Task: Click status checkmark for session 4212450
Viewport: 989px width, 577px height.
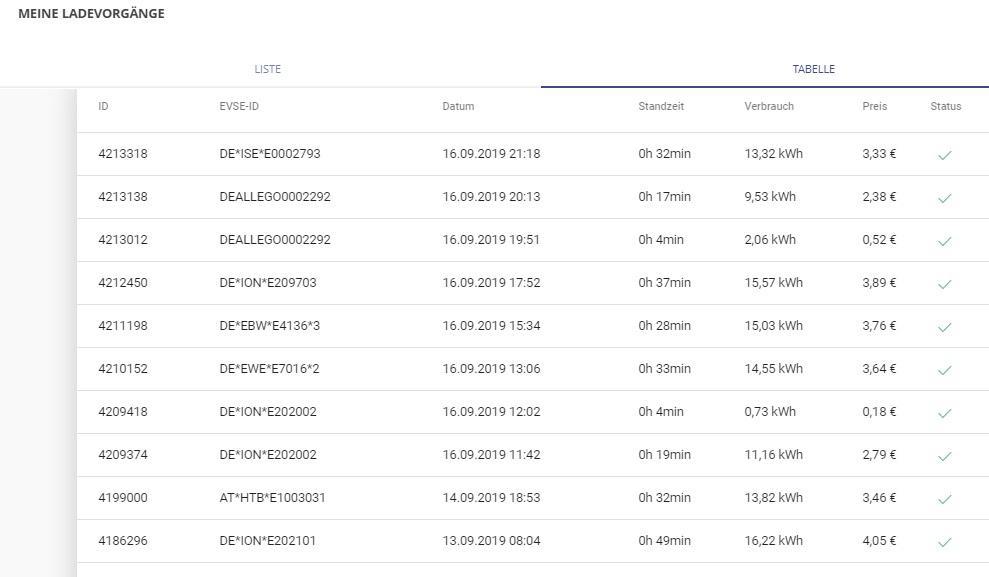Action: click(x=944, y=284)
